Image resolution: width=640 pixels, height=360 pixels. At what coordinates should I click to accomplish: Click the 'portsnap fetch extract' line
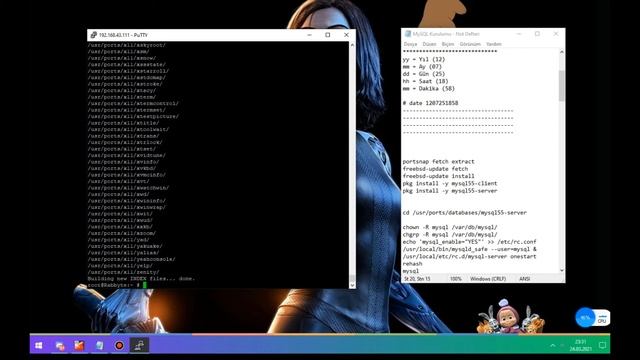pyautogui.click(x=438, y=162)
